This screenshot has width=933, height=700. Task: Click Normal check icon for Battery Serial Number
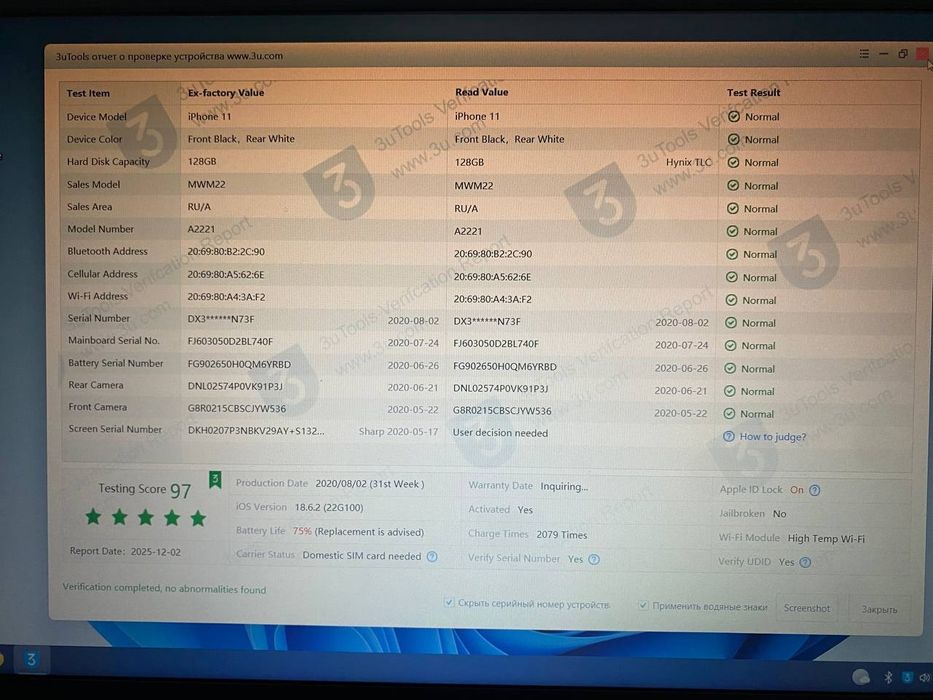730,368
